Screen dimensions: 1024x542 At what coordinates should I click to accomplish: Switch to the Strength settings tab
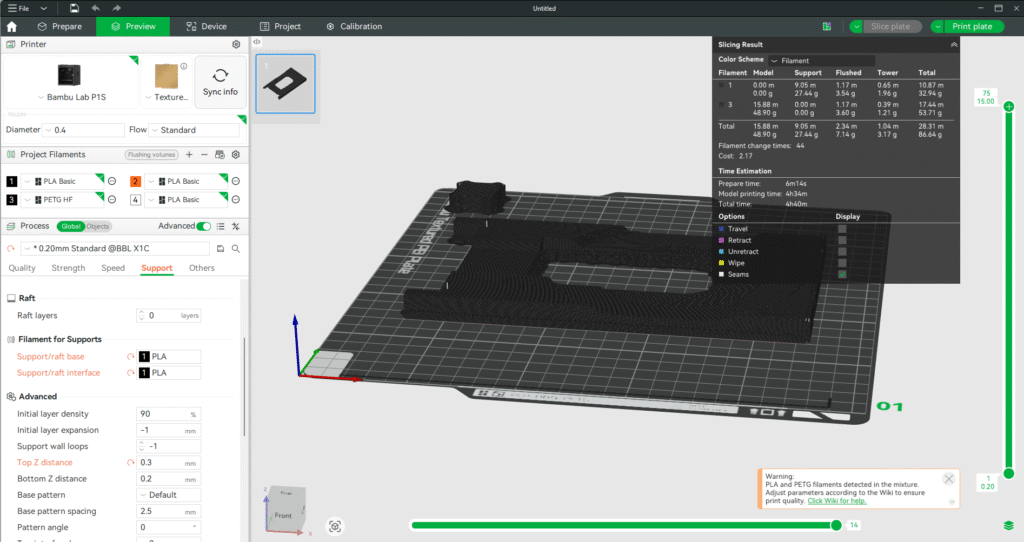click(68, 268)
